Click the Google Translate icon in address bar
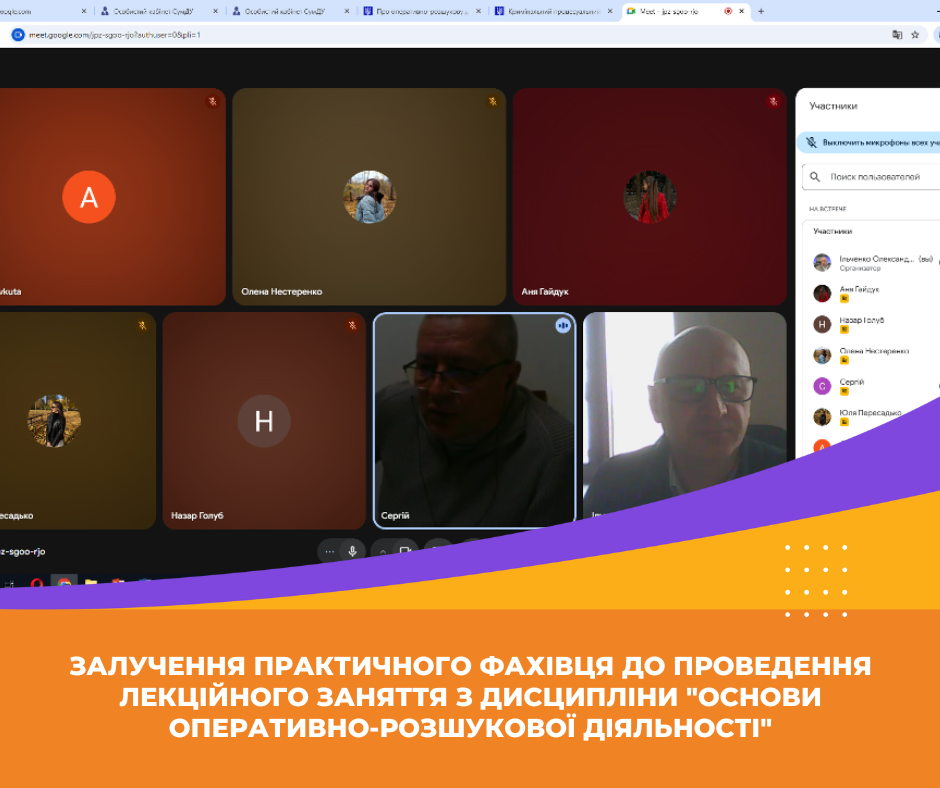Viewport: 940px width, 788px height. pyautogui.click(x=897, y=34)
